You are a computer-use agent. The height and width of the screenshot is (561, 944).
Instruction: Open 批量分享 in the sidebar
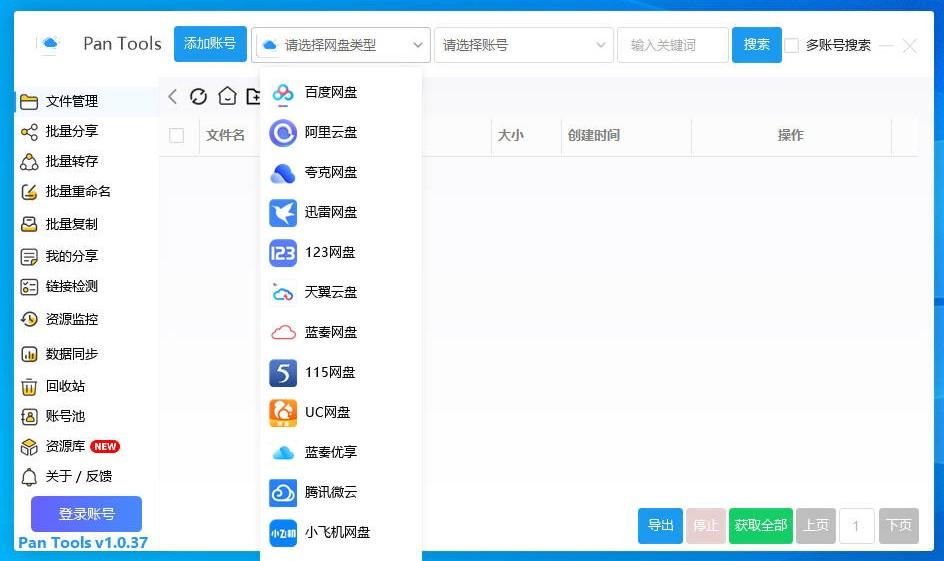[x=71, y=131]
